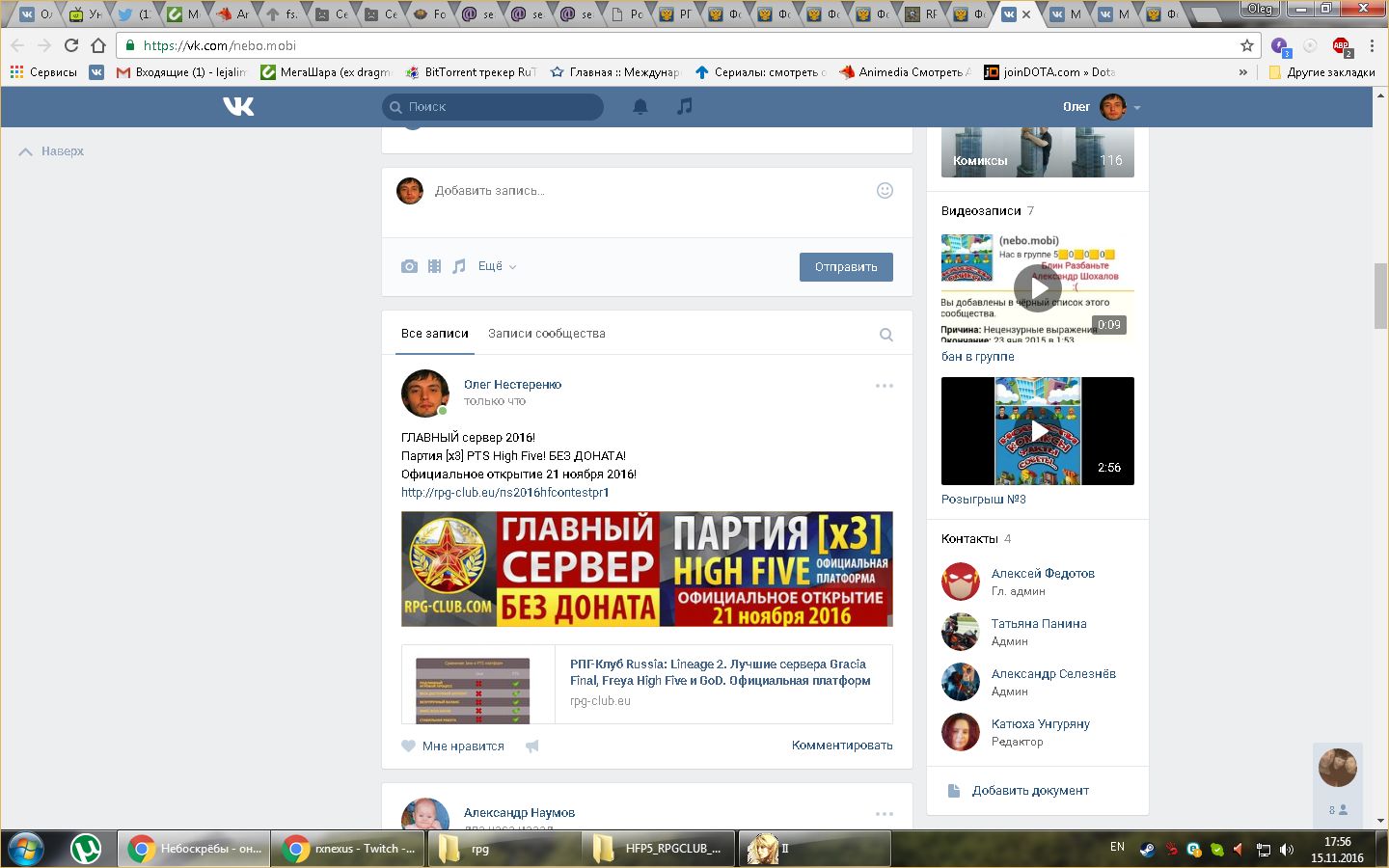Expand hidden bookmarks chevron
This screenshot has height=868, width=1389.
(x=1243, y=72)
